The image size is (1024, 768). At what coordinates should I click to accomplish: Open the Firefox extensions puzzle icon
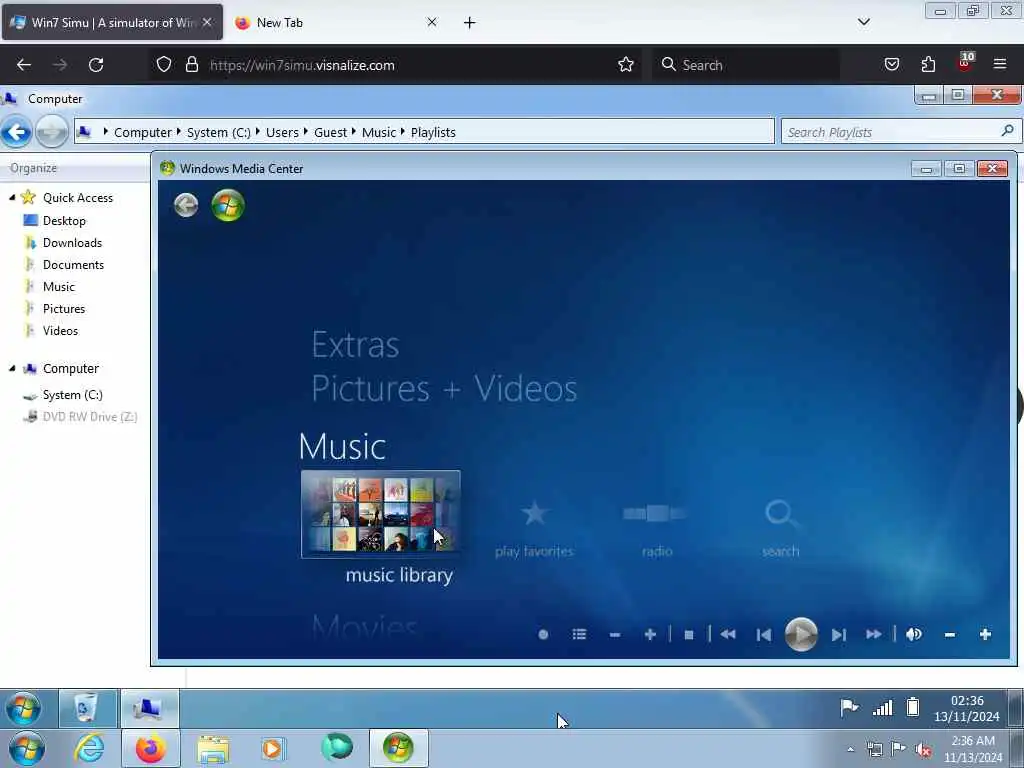point(928,64)
